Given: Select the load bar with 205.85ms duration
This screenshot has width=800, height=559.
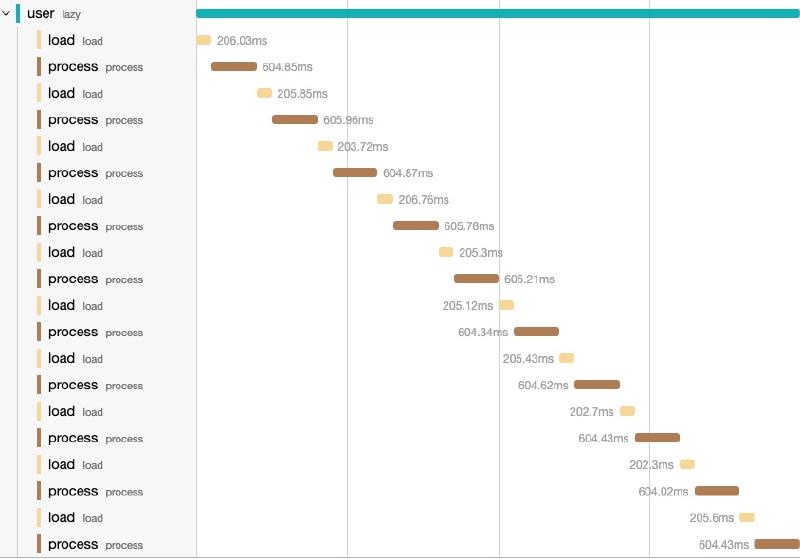Looking at the screenshot, I should coord(264,93).
